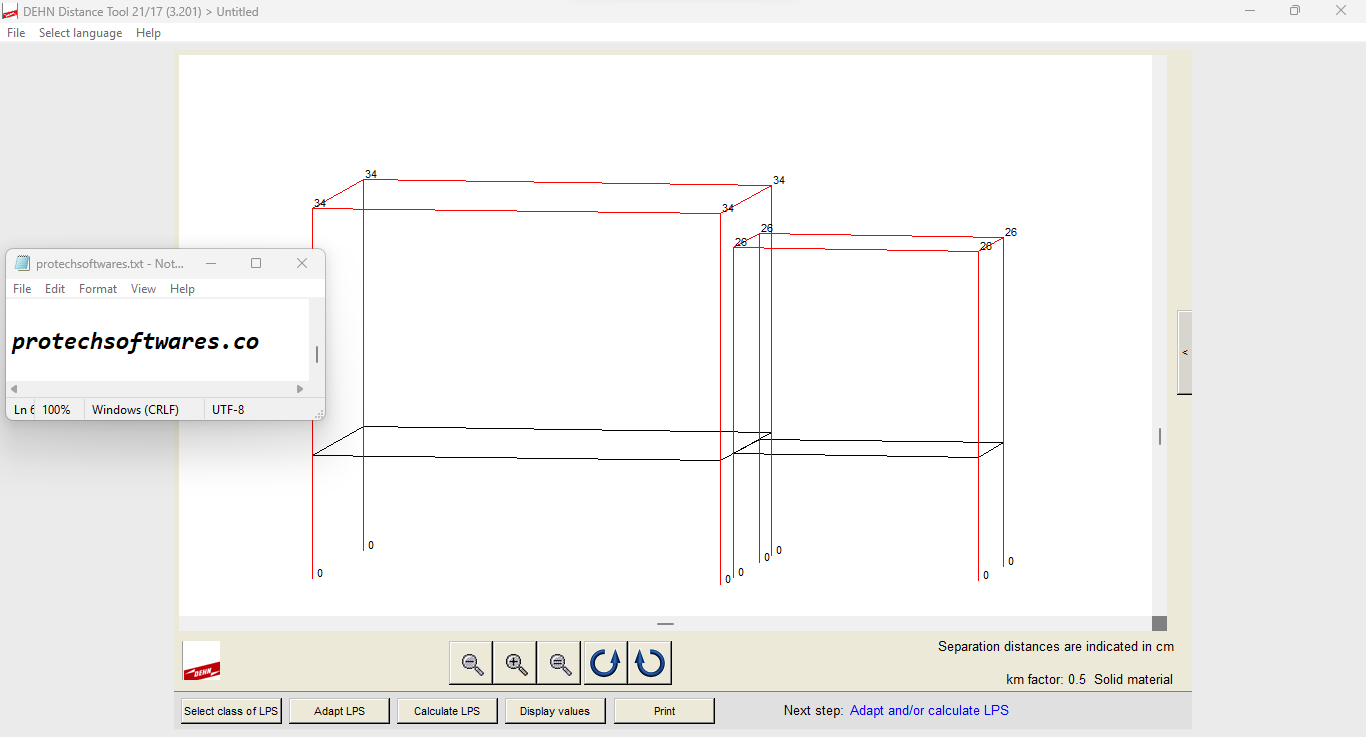This screenshot has width=1366, height=737.
Task: Click the Print button
Action: coord(664,711)
